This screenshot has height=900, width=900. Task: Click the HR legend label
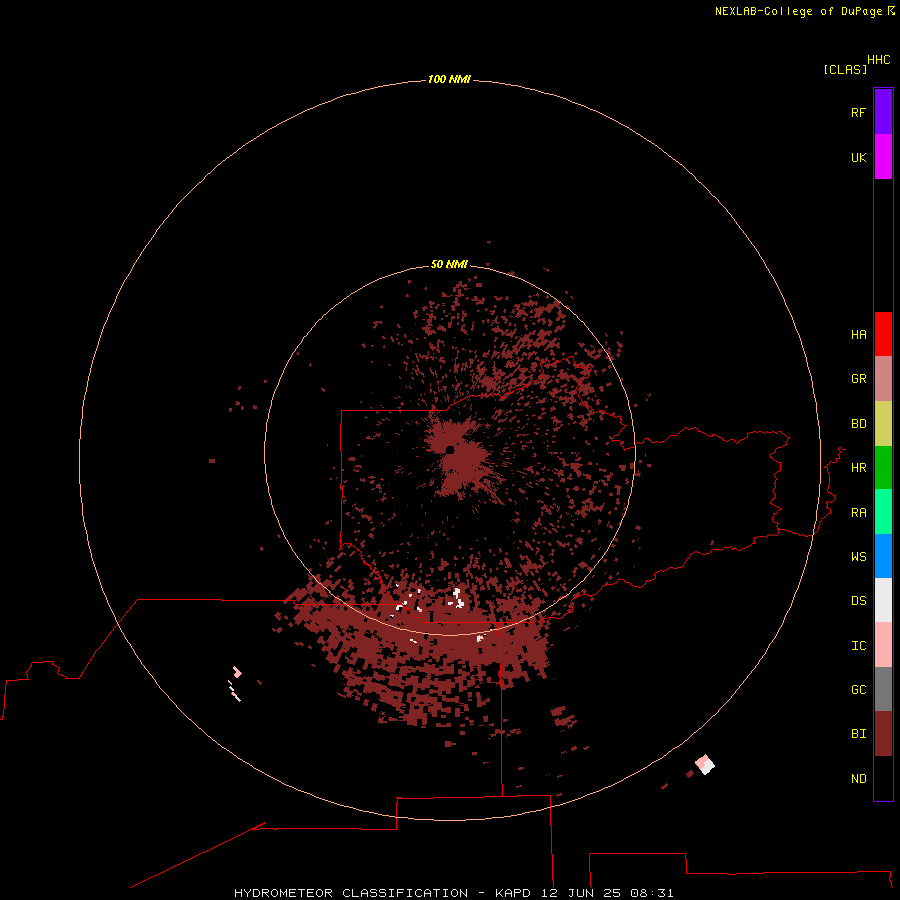pos(858,468)
